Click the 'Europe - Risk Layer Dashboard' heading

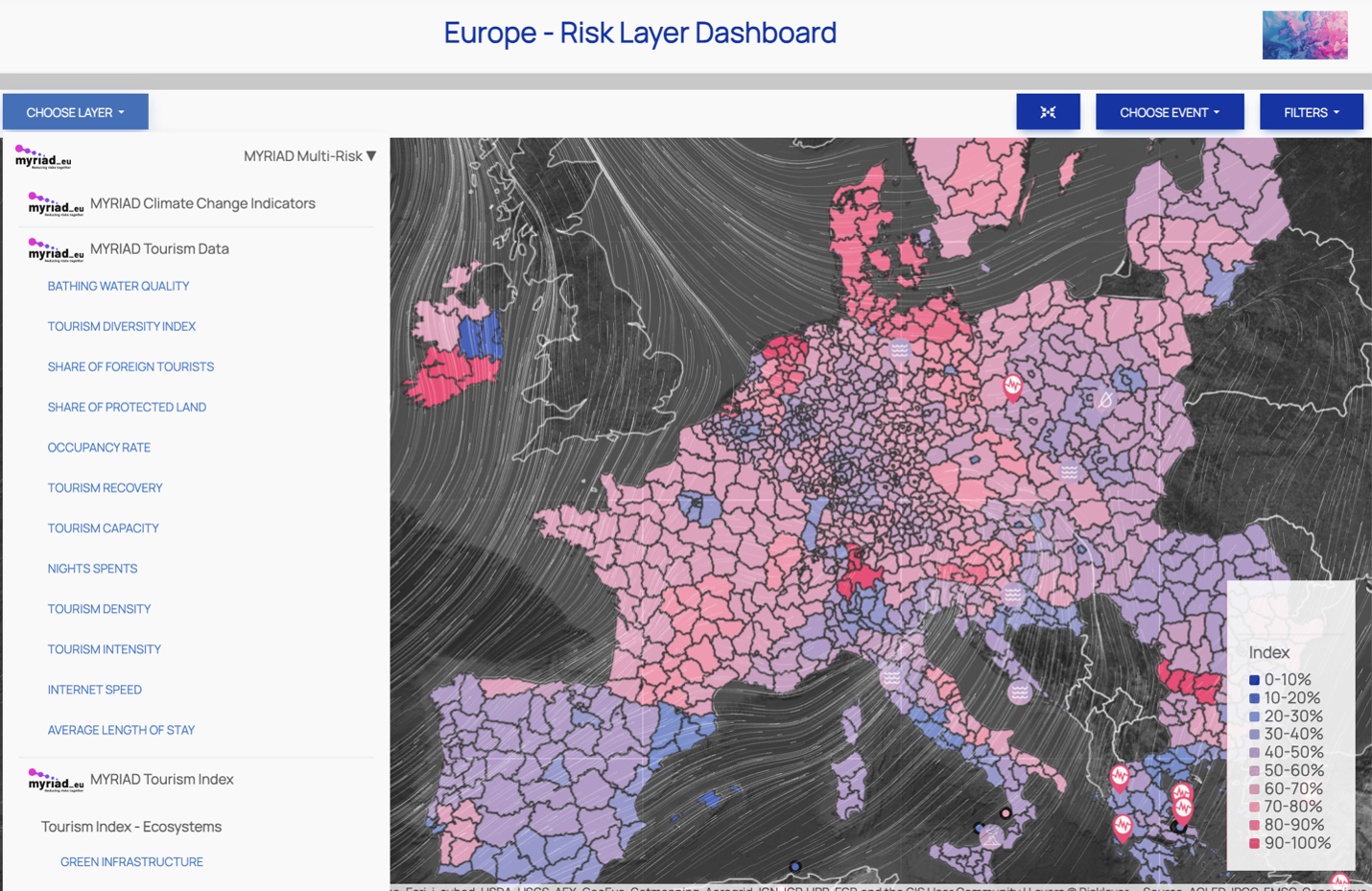tap(640, 33)
